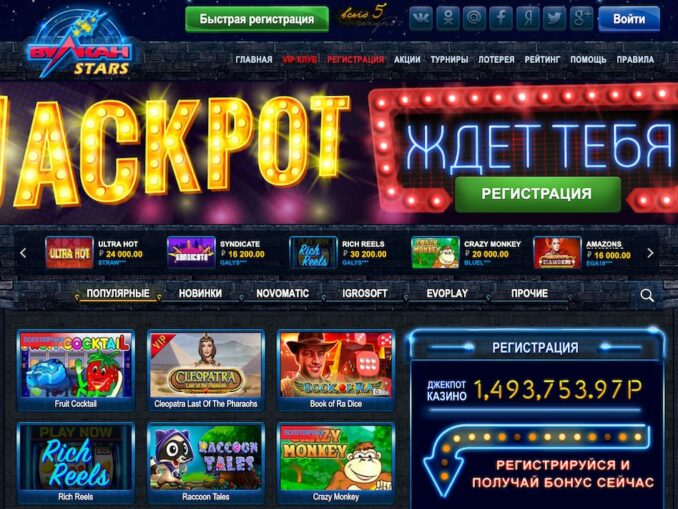This screenshot has height=509, width=678.
Task: Select the NOVOMATIC games tab
Action: click(282, 293)
